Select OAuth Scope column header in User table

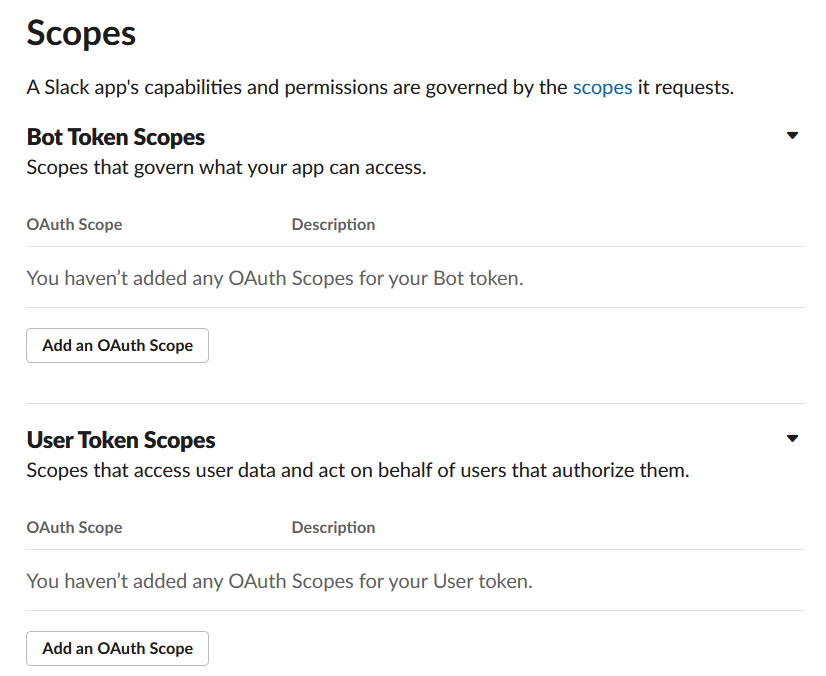[74, 527]
